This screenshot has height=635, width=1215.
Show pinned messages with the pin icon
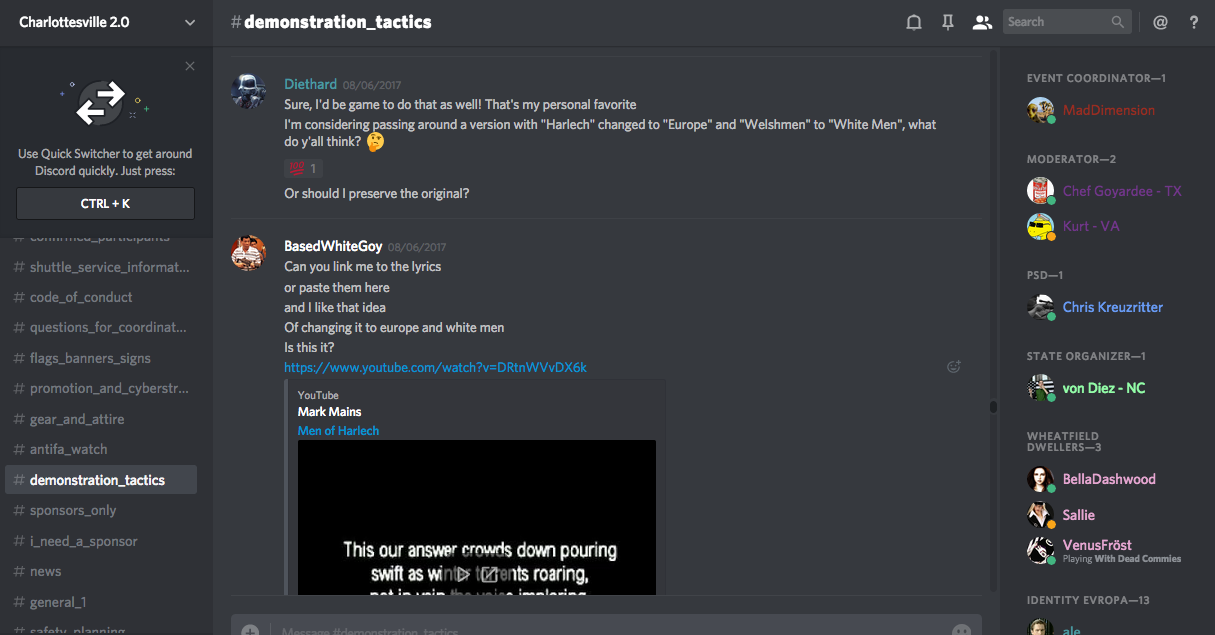tap(947, 22)
